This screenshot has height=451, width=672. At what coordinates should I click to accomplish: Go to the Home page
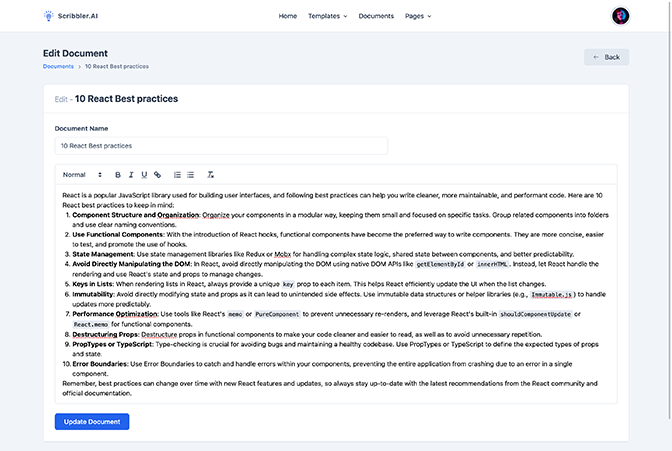click(288, 16)
